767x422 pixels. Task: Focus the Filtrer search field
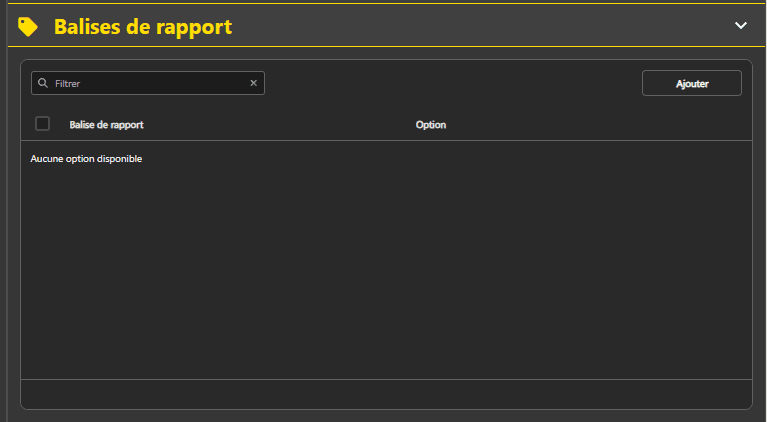click(148, 83)
